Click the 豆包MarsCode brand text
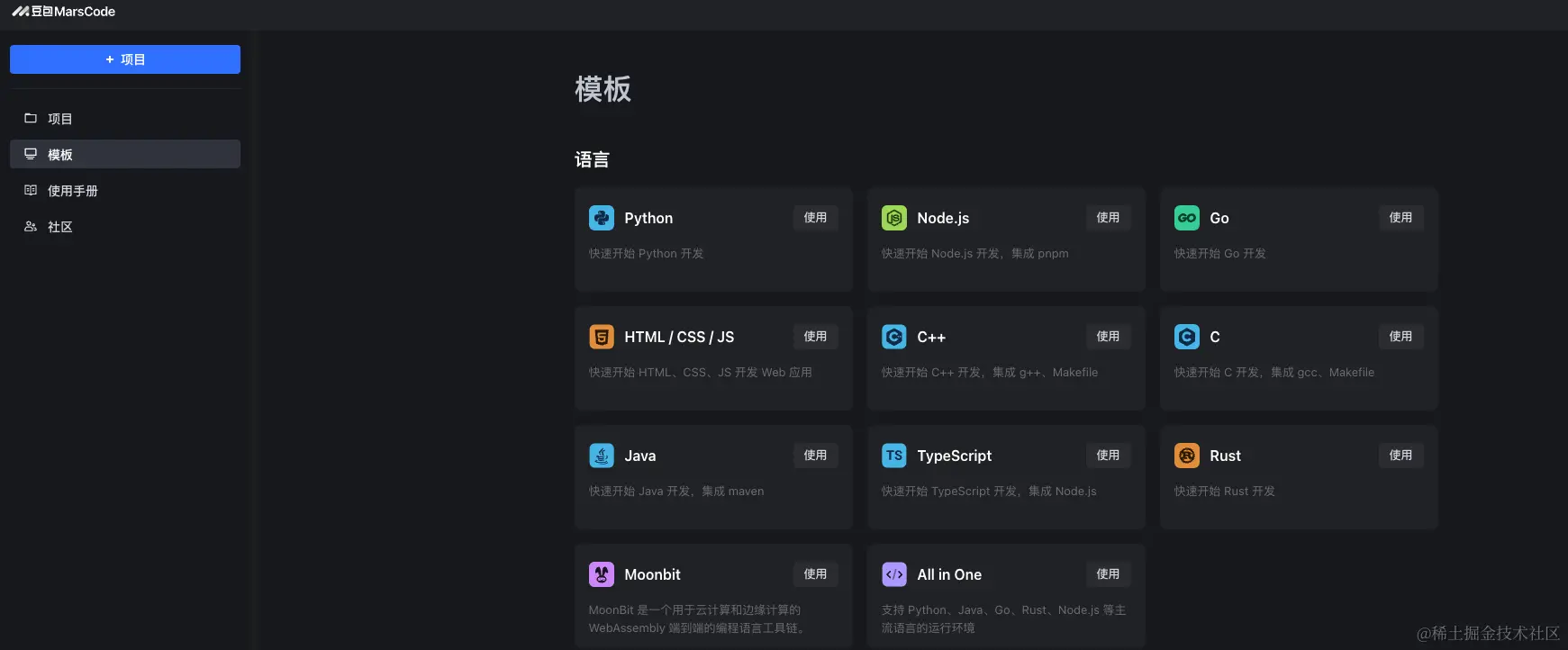This screenshot has width=1568, height=650. (x=73, y=12)
